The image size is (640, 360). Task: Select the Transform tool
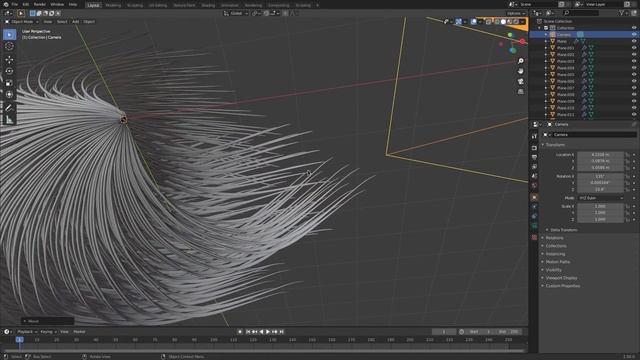click(x=9, y=94)
